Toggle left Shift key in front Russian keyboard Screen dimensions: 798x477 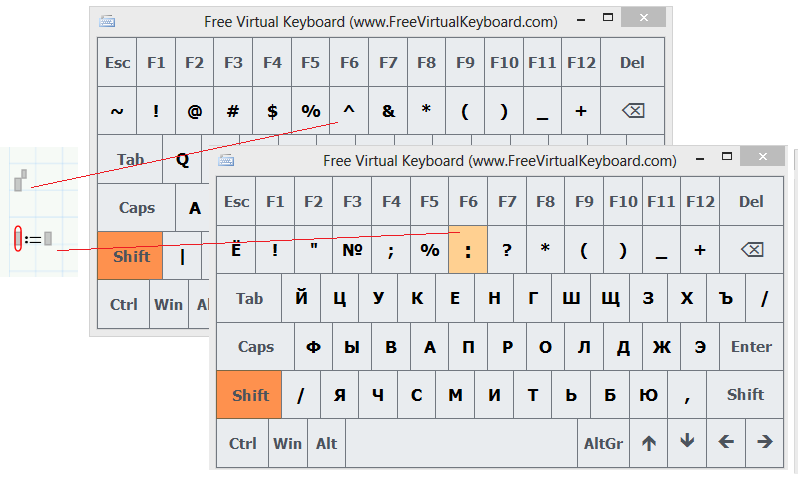(x=249, y=395)
